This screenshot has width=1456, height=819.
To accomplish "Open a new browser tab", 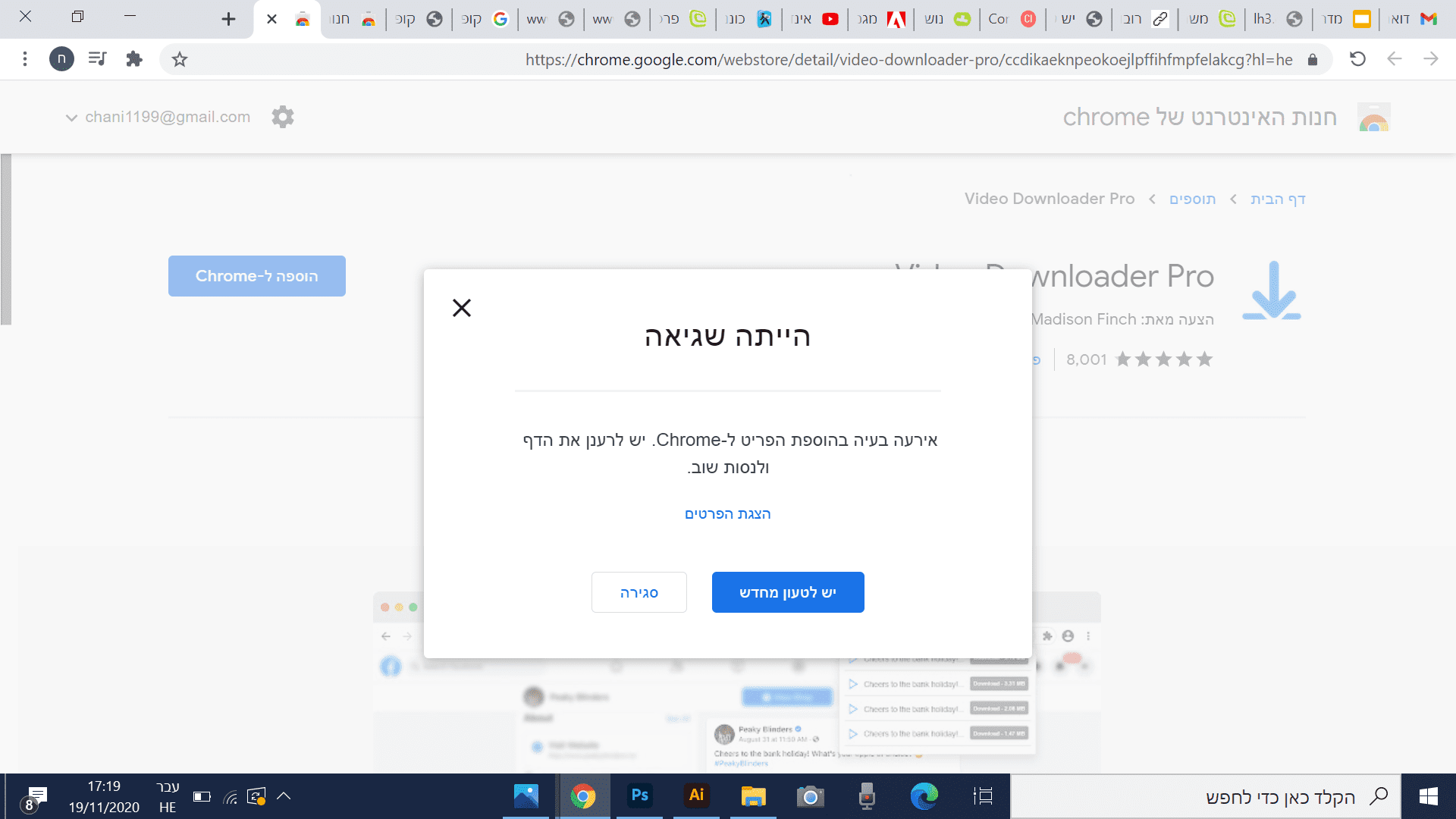I will 228,19.
